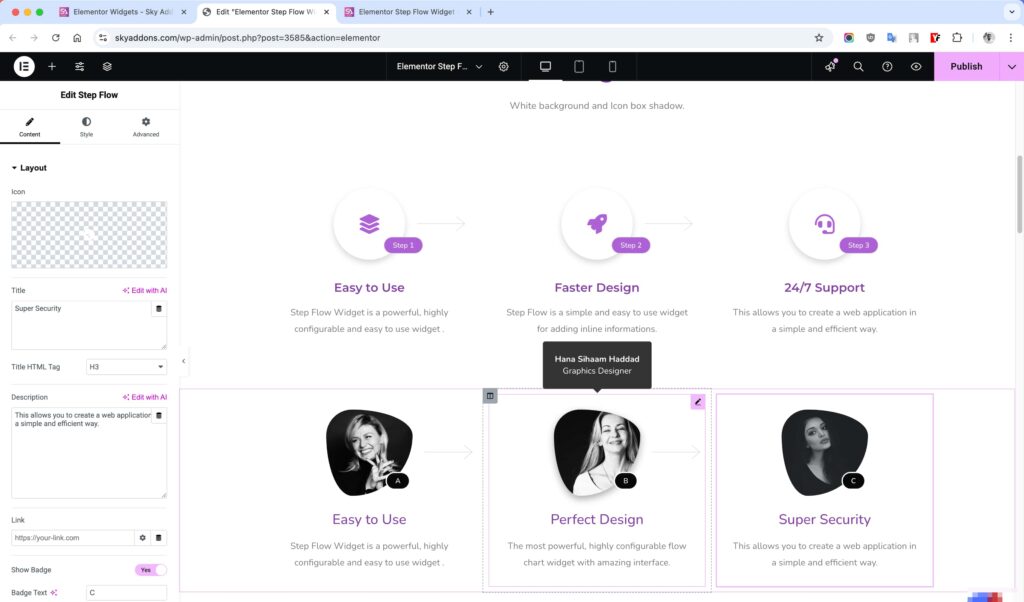
Task: Open the Elementor Step F... document dropdown
Action: point(440,67)
